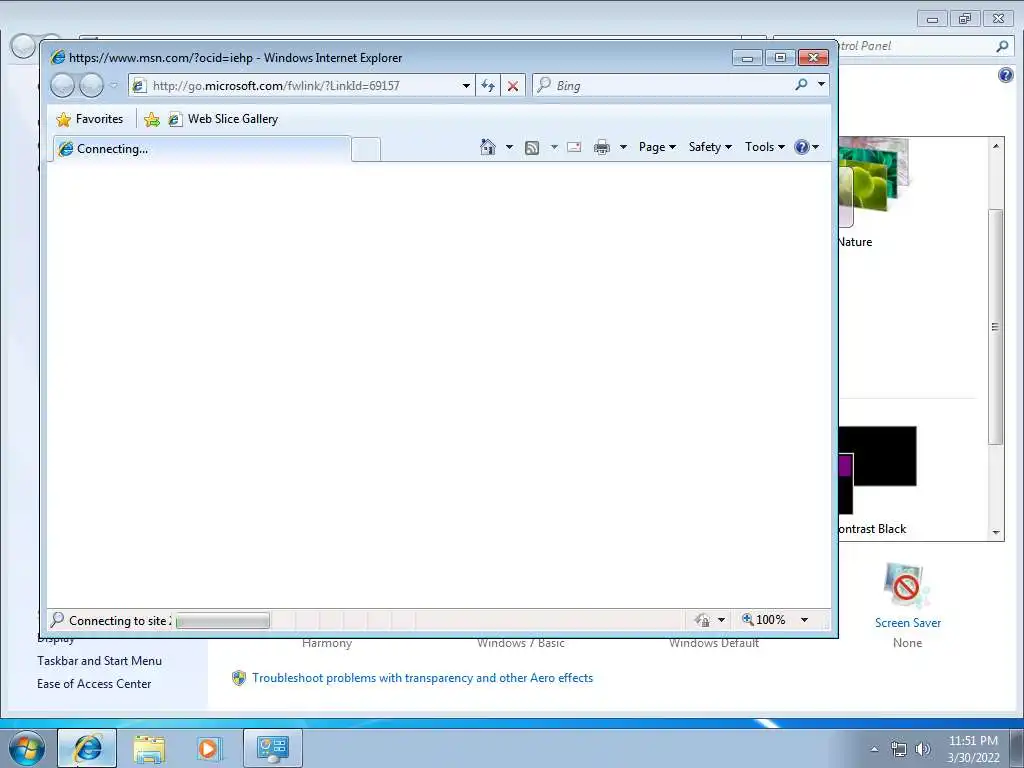
Task: Click the Refresh button beside the address bar
Action: click(x=488, y=86)
